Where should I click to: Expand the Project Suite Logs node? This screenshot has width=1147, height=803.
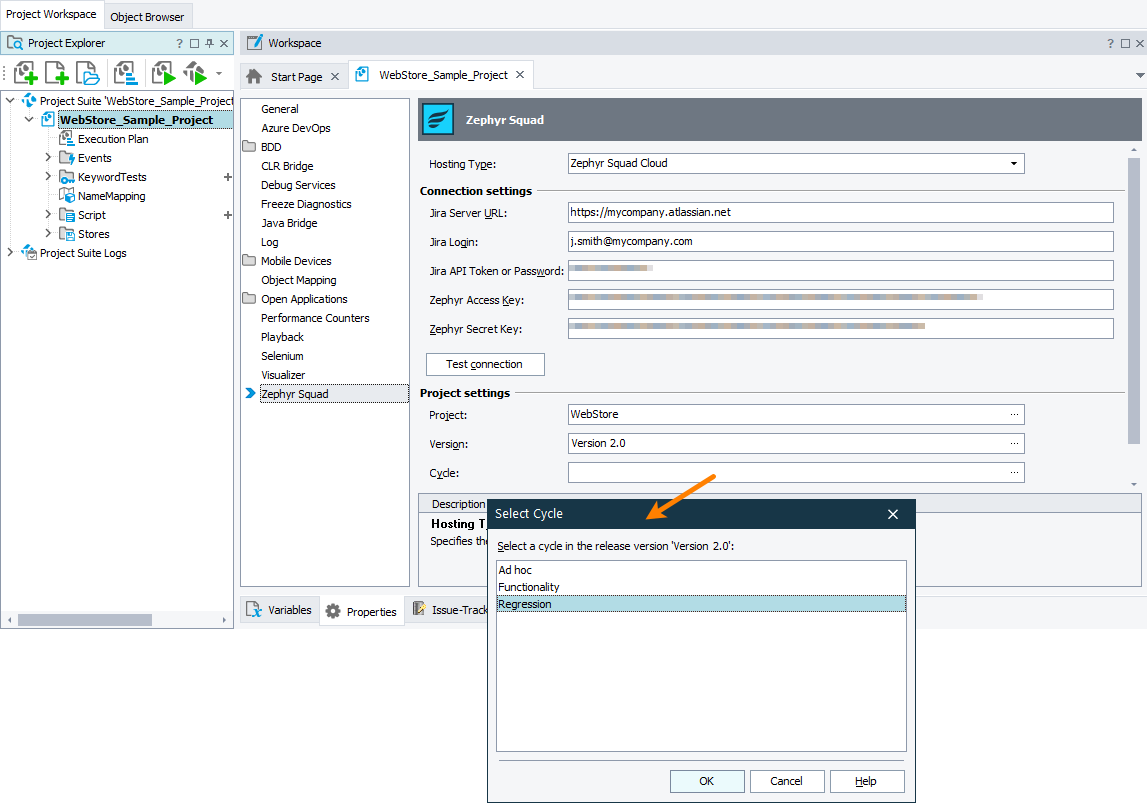[10, 253]
